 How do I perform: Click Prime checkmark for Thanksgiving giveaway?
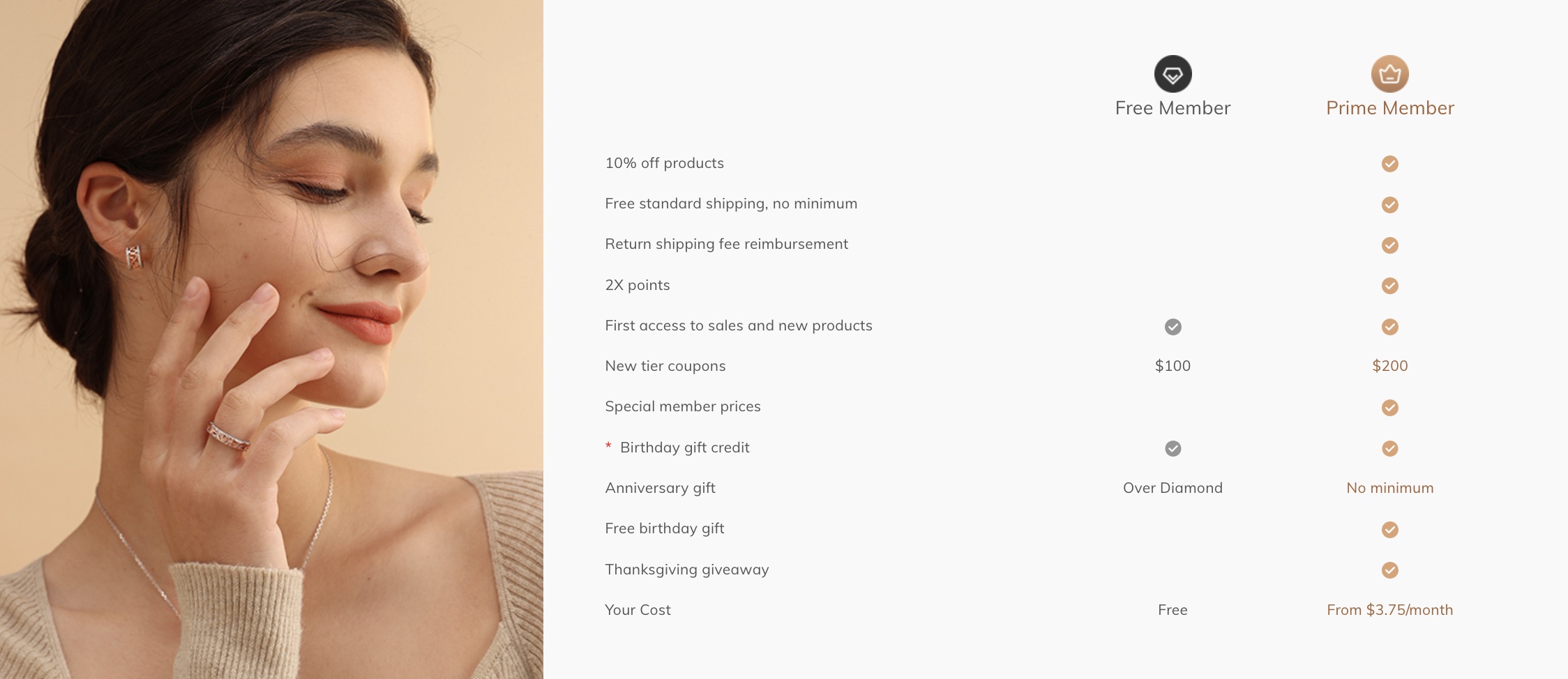click(x=1389, y=570)
